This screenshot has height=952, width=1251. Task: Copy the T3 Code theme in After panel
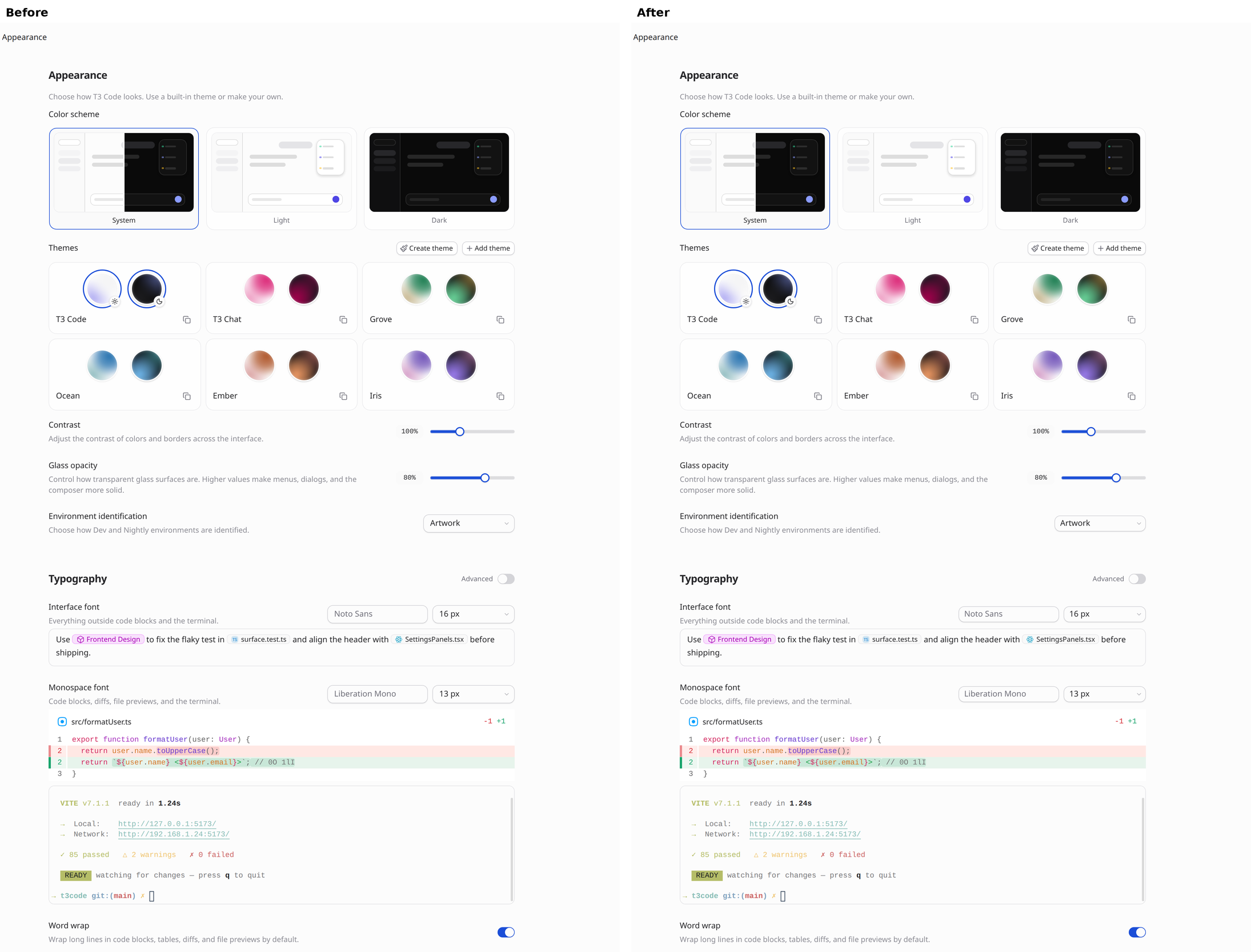[818, 320]
